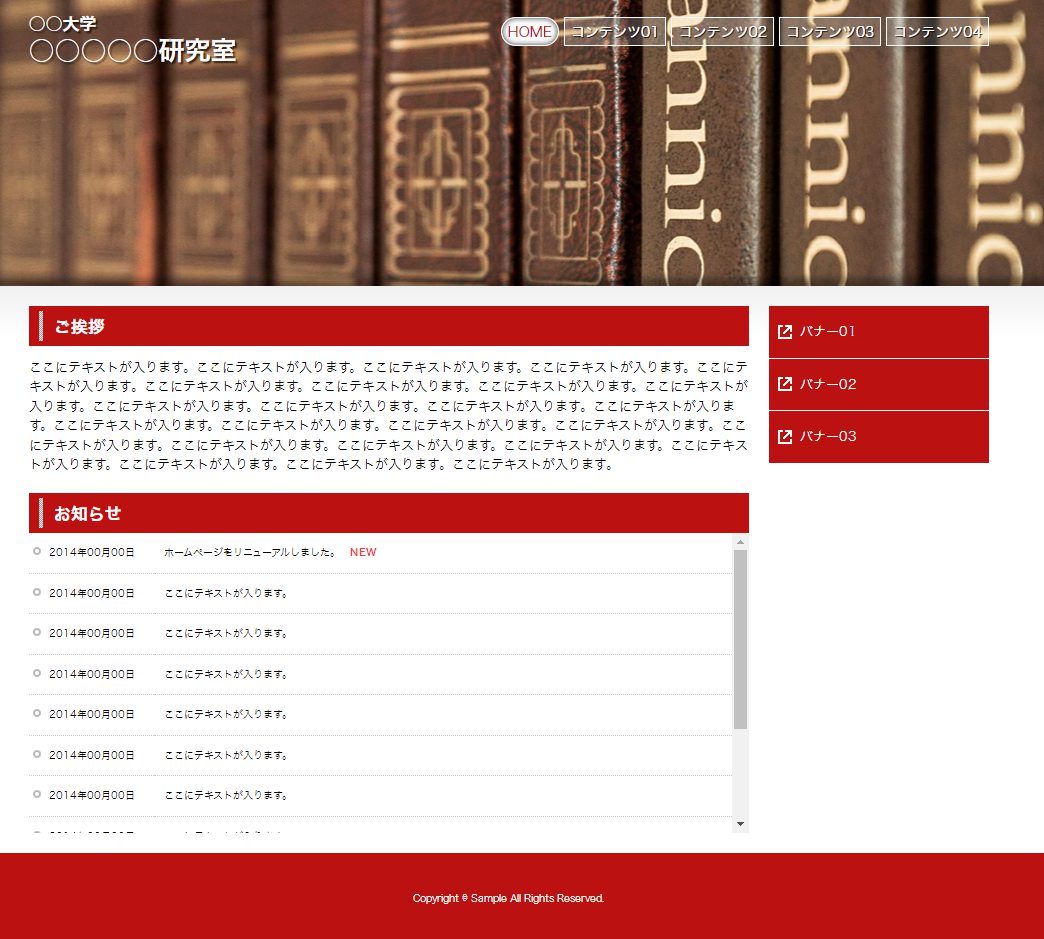1044x939 pixels.
Task: Click the external link icon beside バナー01
Action: pos(785,332)
